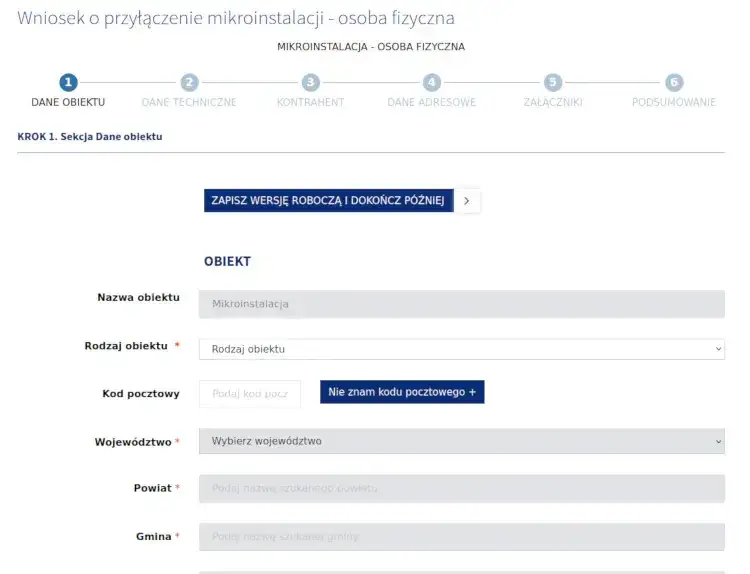Go to step 6 circle icon
750x574 pixels.
click(x=674, y=82)
